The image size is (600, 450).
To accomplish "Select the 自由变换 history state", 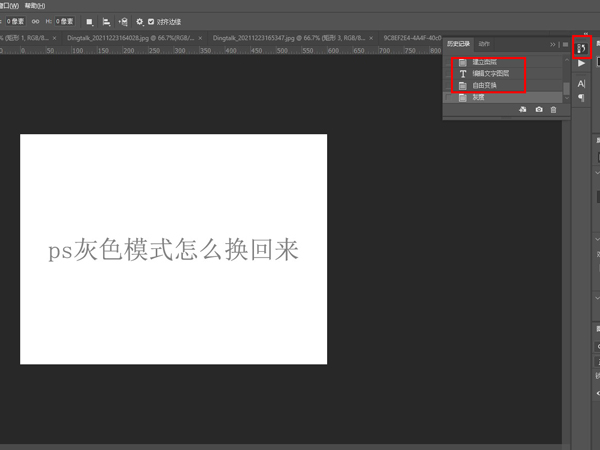I will [x=504, y=85].
